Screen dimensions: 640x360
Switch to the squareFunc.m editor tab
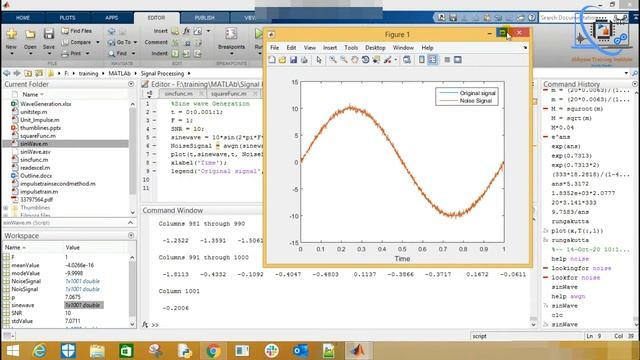click(229, 93)
